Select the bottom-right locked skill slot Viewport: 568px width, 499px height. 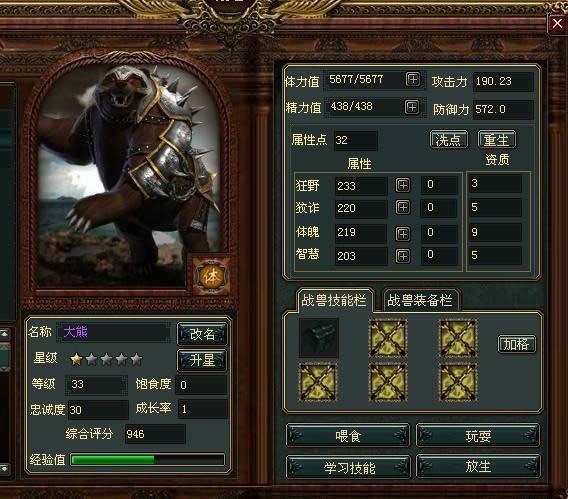(x=458, y=382)
